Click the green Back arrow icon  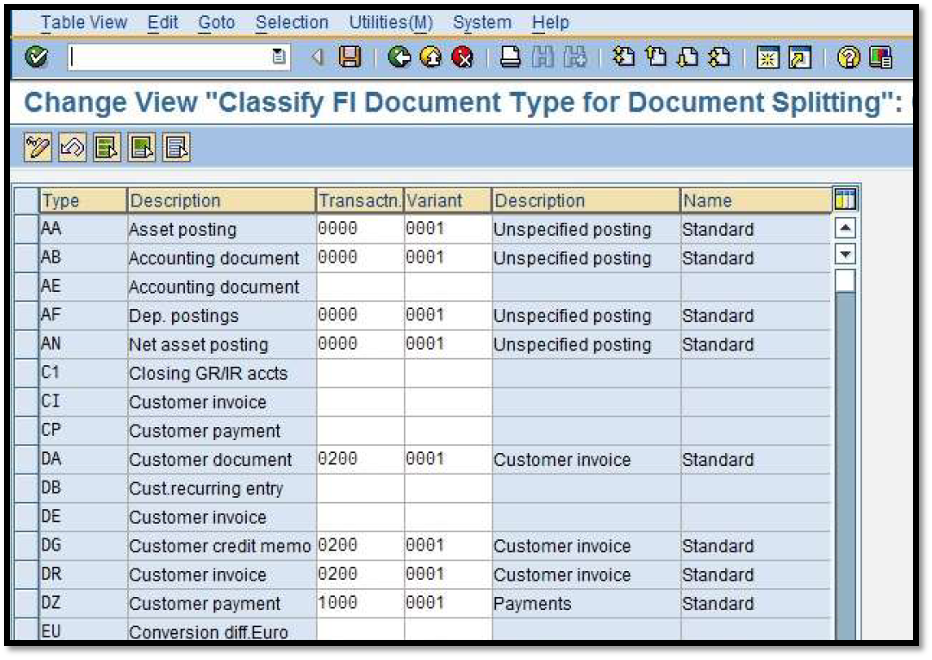tap(399, 57)
